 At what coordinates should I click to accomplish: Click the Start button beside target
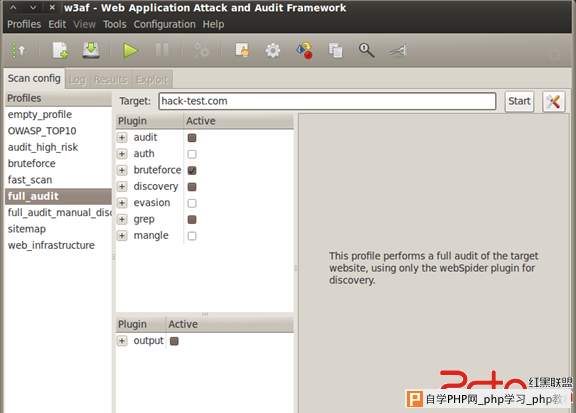coord(519,101)
